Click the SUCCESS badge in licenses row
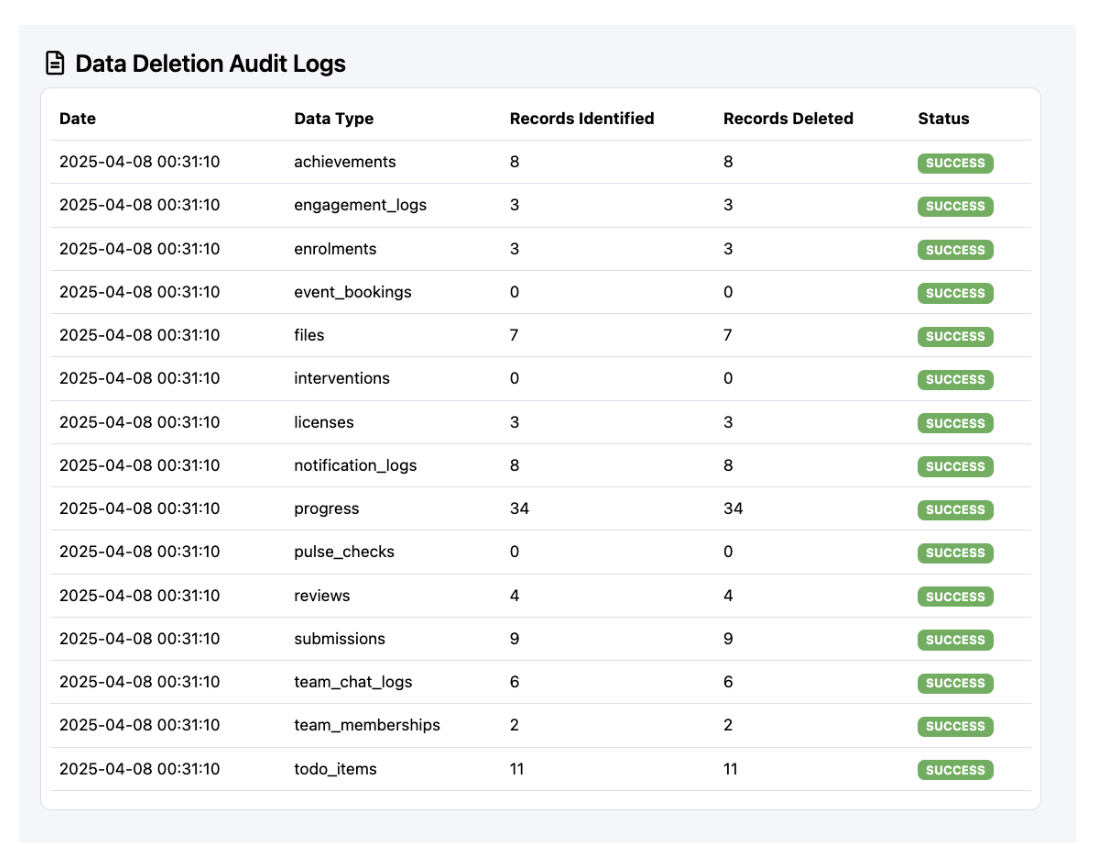Image resolution: width=1114 pixels, height=866 pixels. point(955,423)
